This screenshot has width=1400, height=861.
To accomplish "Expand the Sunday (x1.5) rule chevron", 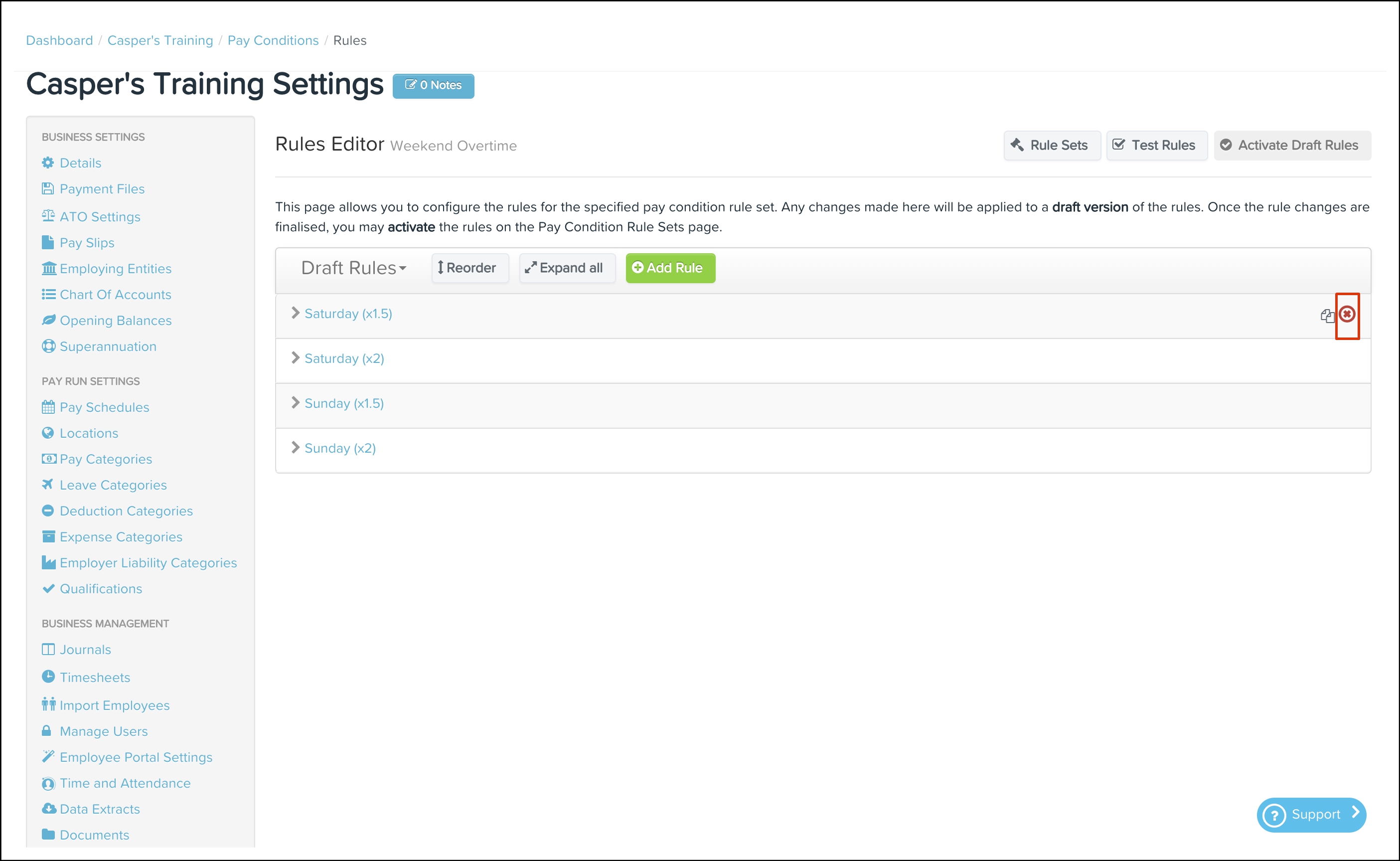I will tap(296, 403).
